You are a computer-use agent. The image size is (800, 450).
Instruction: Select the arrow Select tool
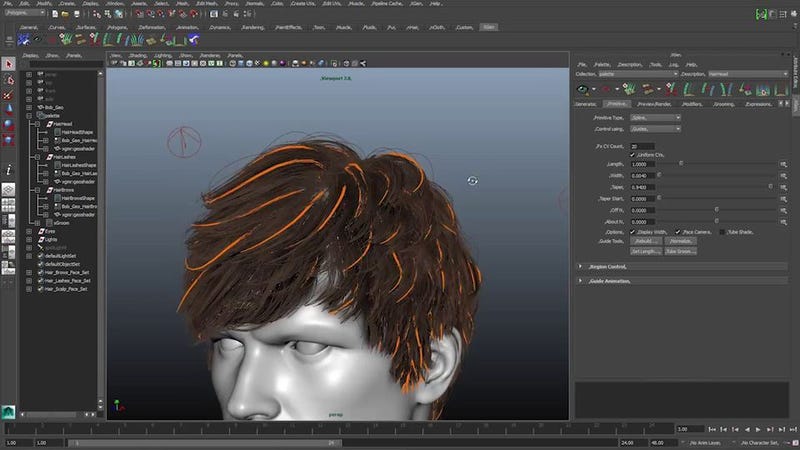click(x=8, y=64)
